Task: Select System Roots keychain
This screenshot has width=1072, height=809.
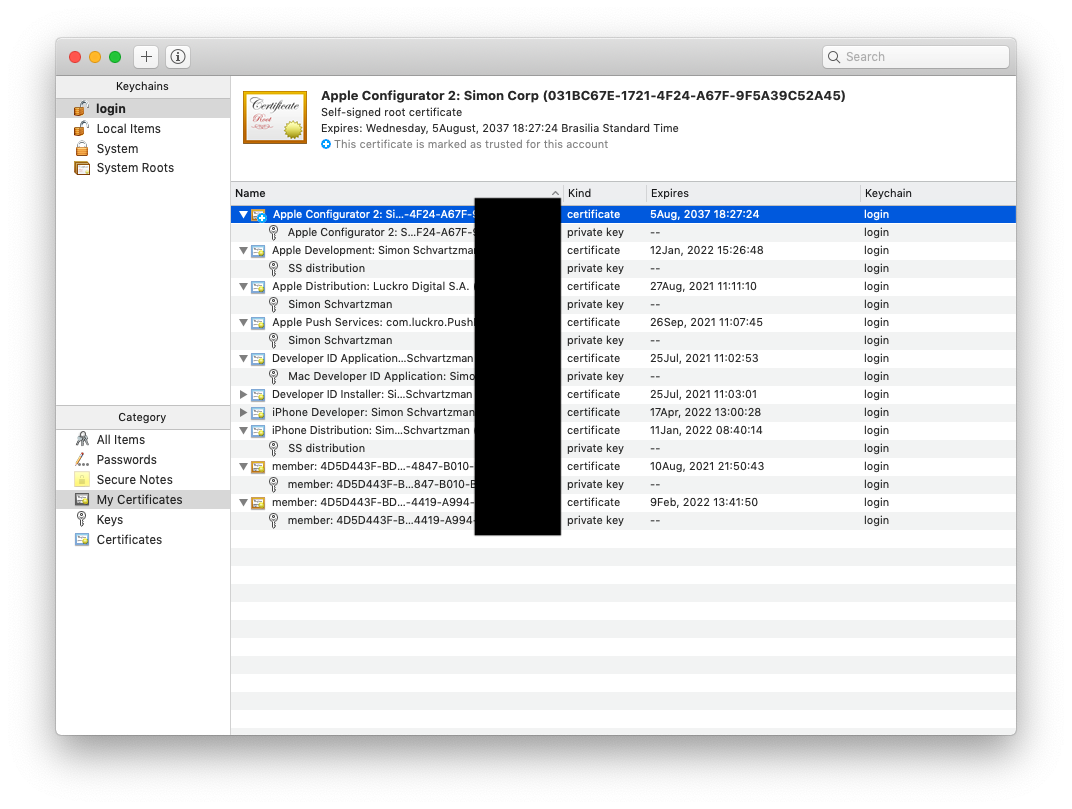Action: tap(135, 168)
